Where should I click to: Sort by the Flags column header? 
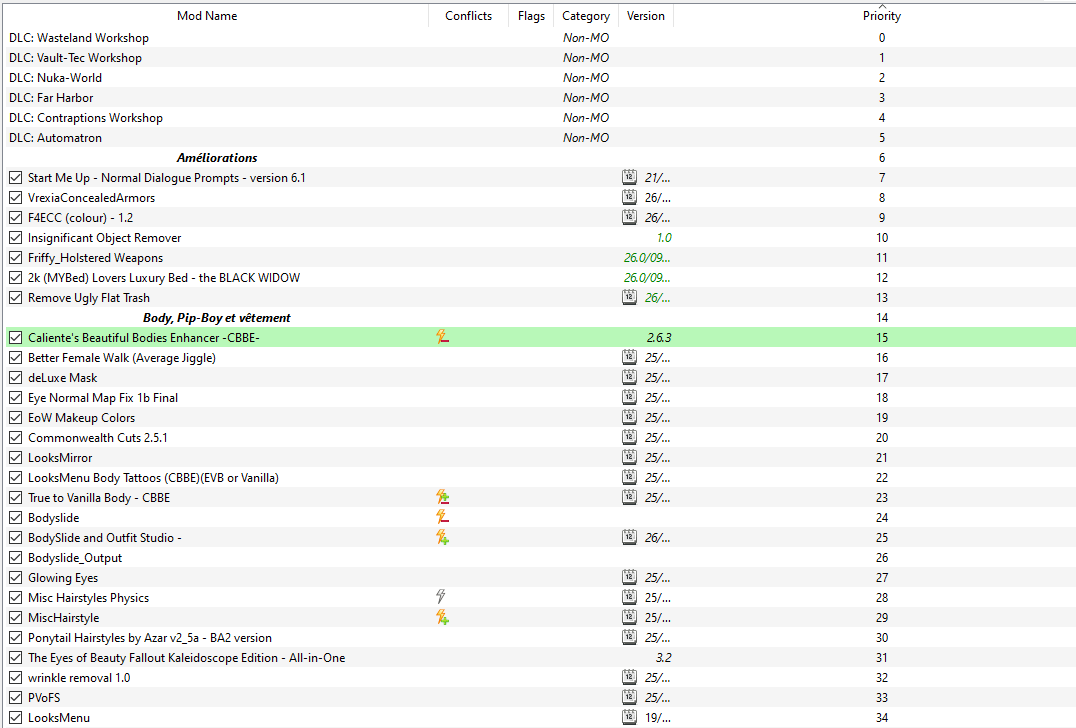(x=531, y=16)
